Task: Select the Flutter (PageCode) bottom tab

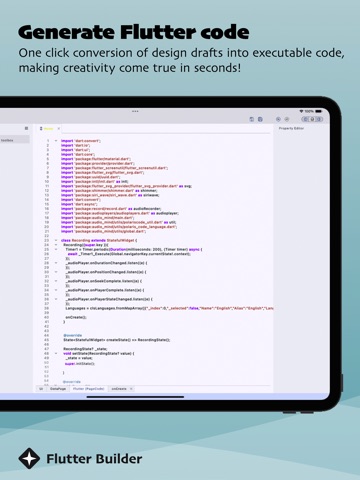Action: pos(88,389)
